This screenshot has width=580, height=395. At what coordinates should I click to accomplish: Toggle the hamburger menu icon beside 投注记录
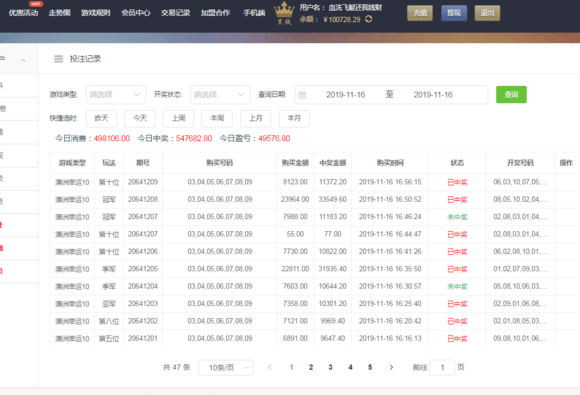click(x=58, y=59)
